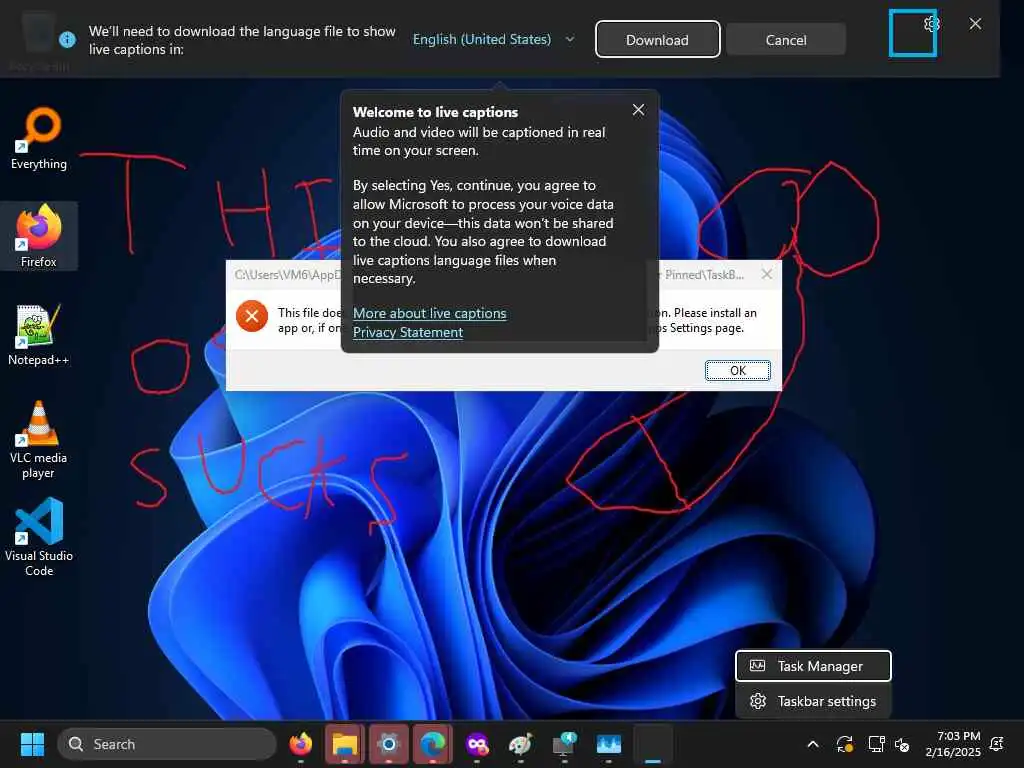The width and height of the screenshot is (1024, 768).
Task: Click the Download button for the language file
Action: 658,39
